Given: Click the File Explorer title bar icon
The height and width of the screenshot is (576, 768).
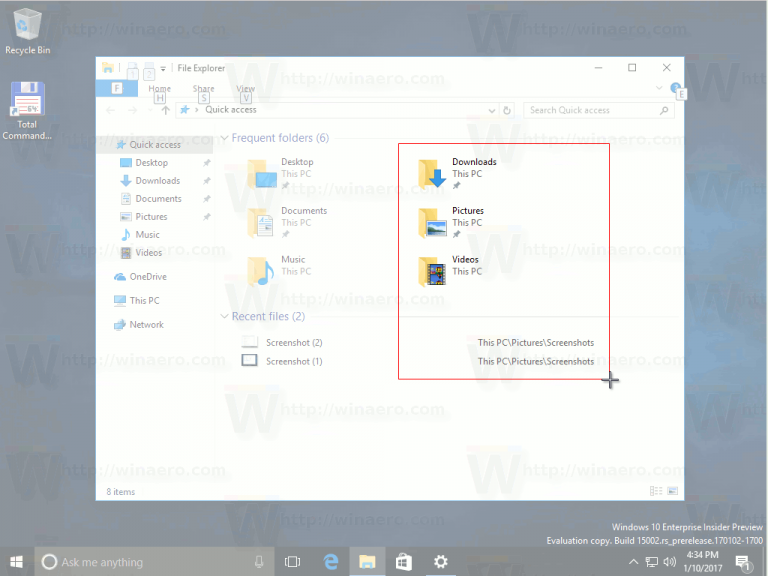Looking at the screenshot, I should [x=108, y=68].
